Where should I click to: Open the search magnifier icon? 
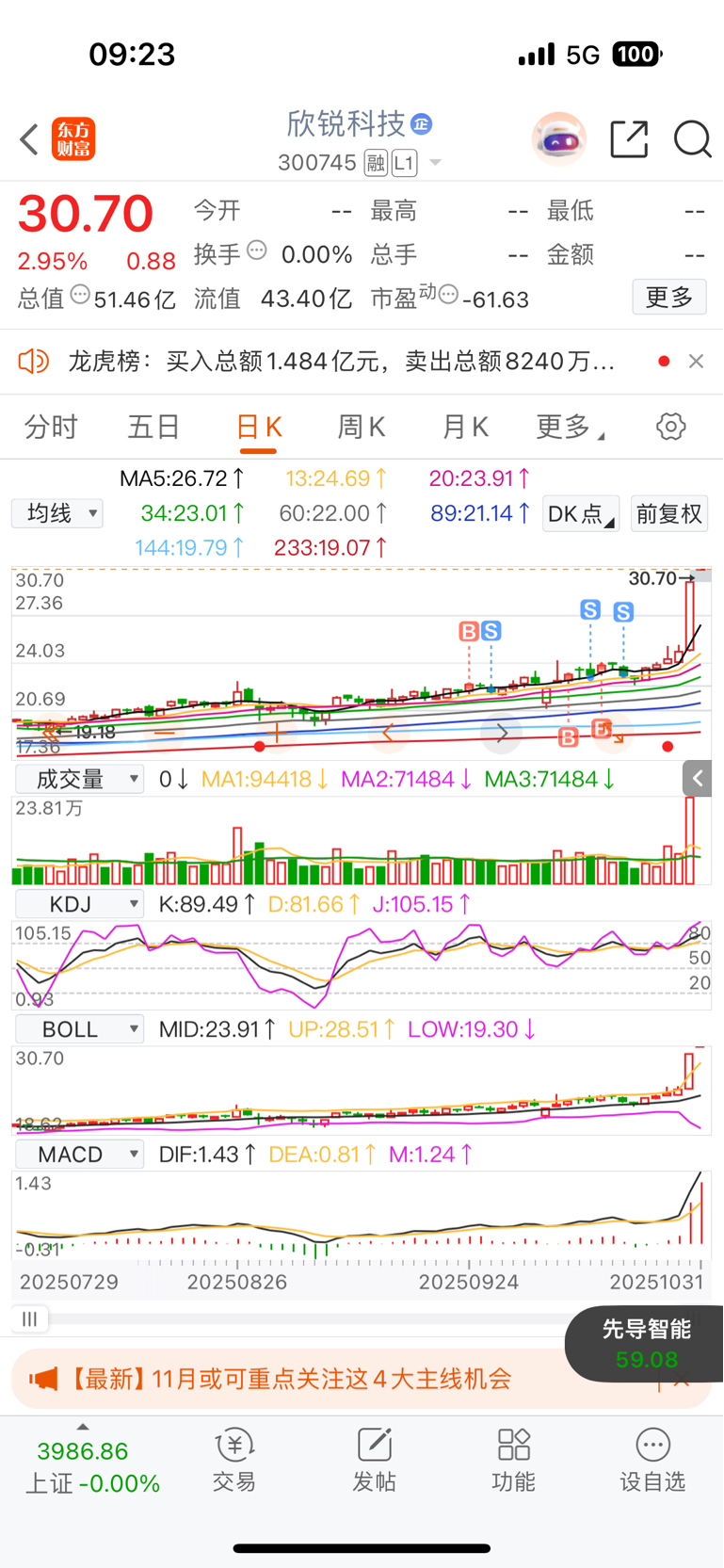(692, 139)
